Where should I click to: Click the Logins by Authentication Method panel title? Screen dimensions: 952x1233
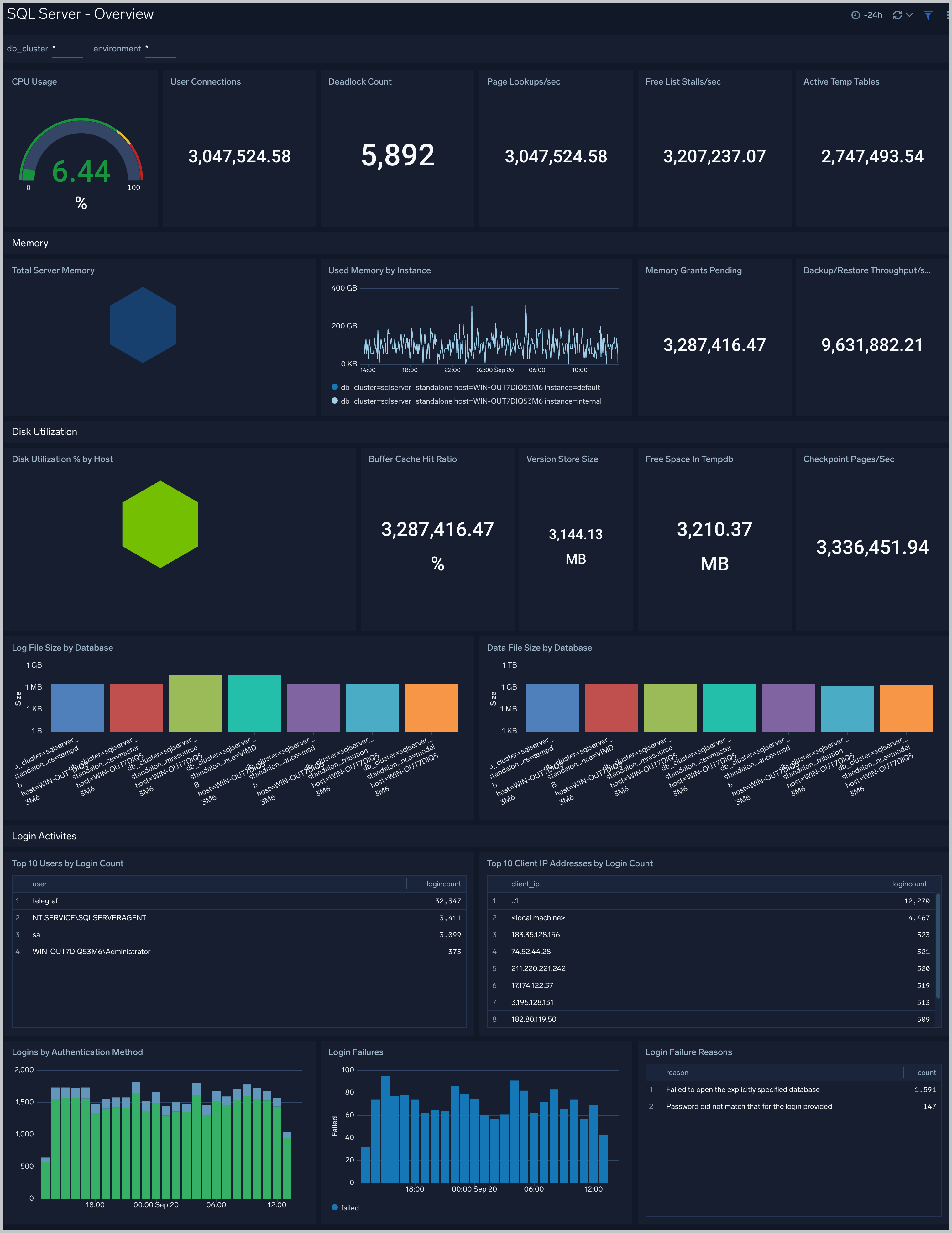coord(77,1052)
